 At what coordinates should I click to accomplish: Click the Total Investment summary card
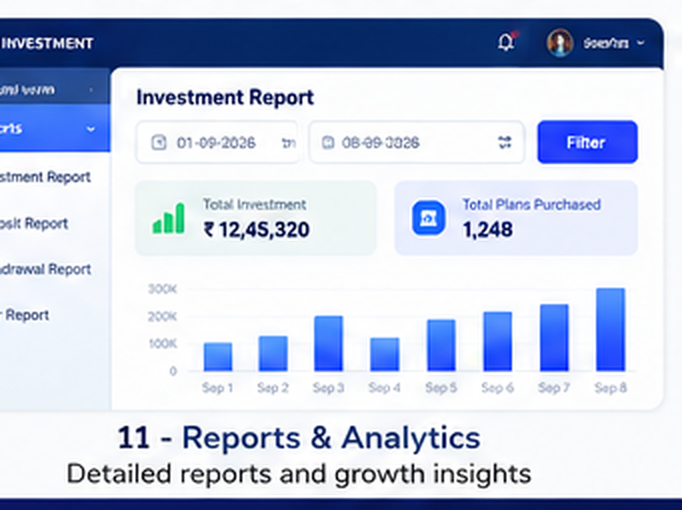click(255, 218)
